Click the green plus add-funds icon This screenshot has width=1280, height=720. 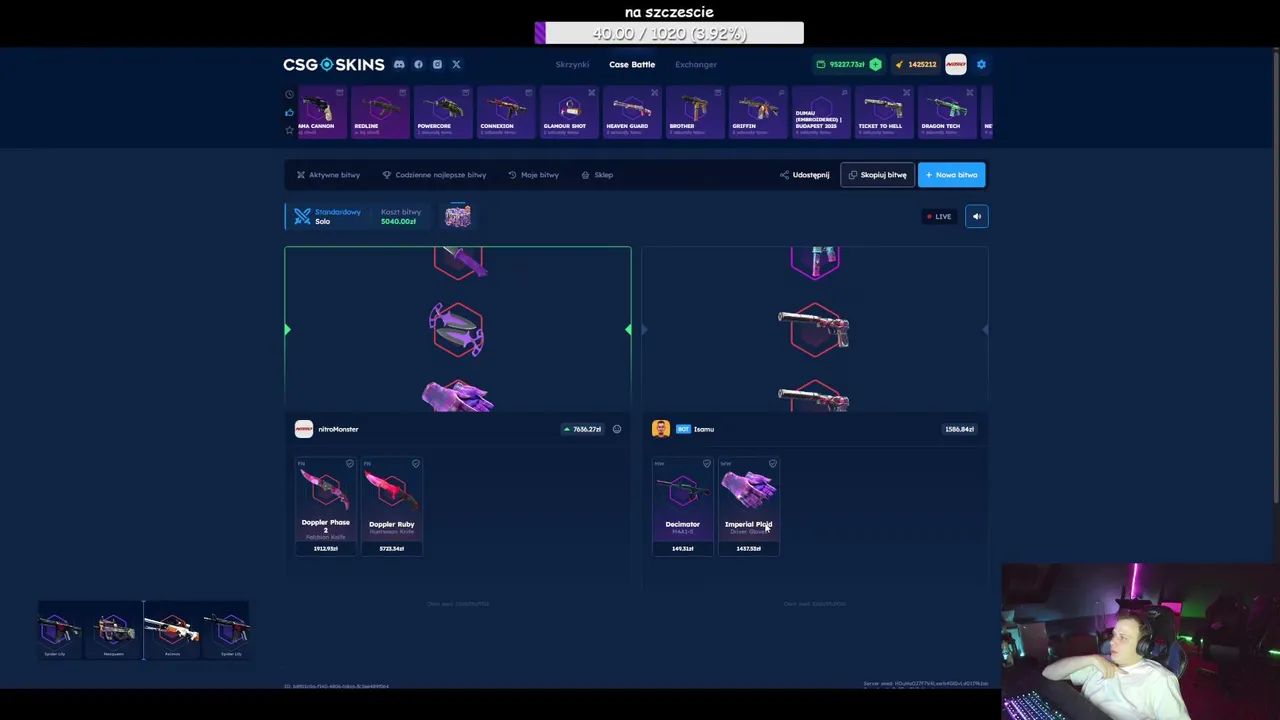pos(875,64)
